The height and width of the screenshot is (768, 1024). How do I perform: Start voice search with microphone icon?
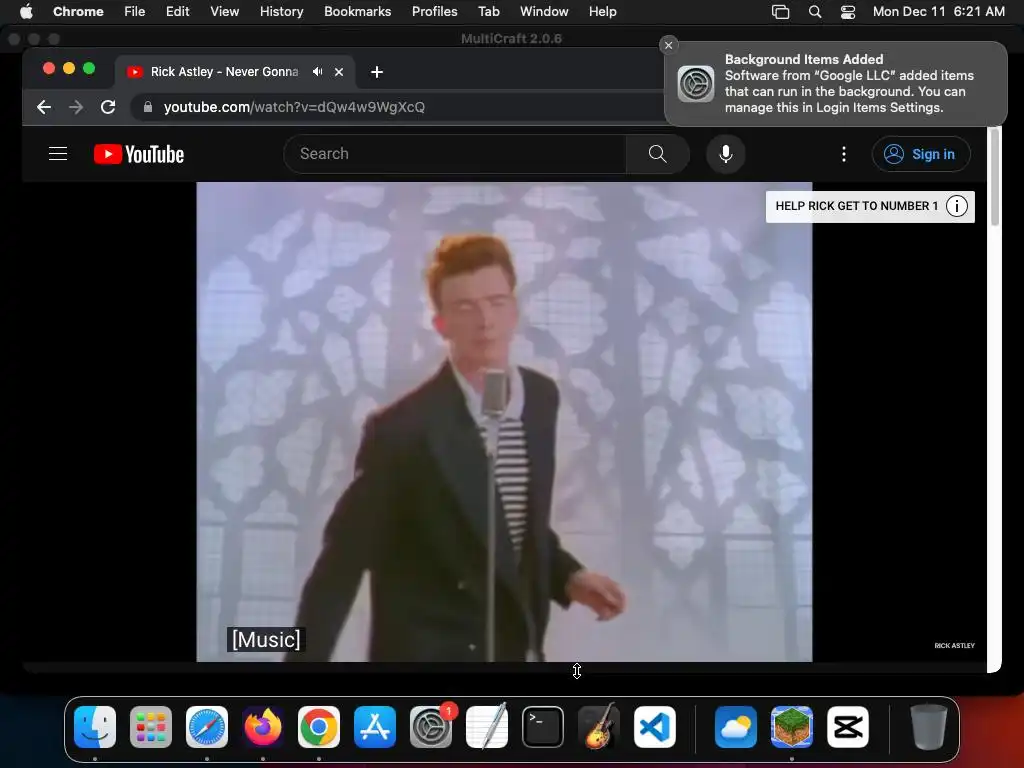click(x=726, y=154)
